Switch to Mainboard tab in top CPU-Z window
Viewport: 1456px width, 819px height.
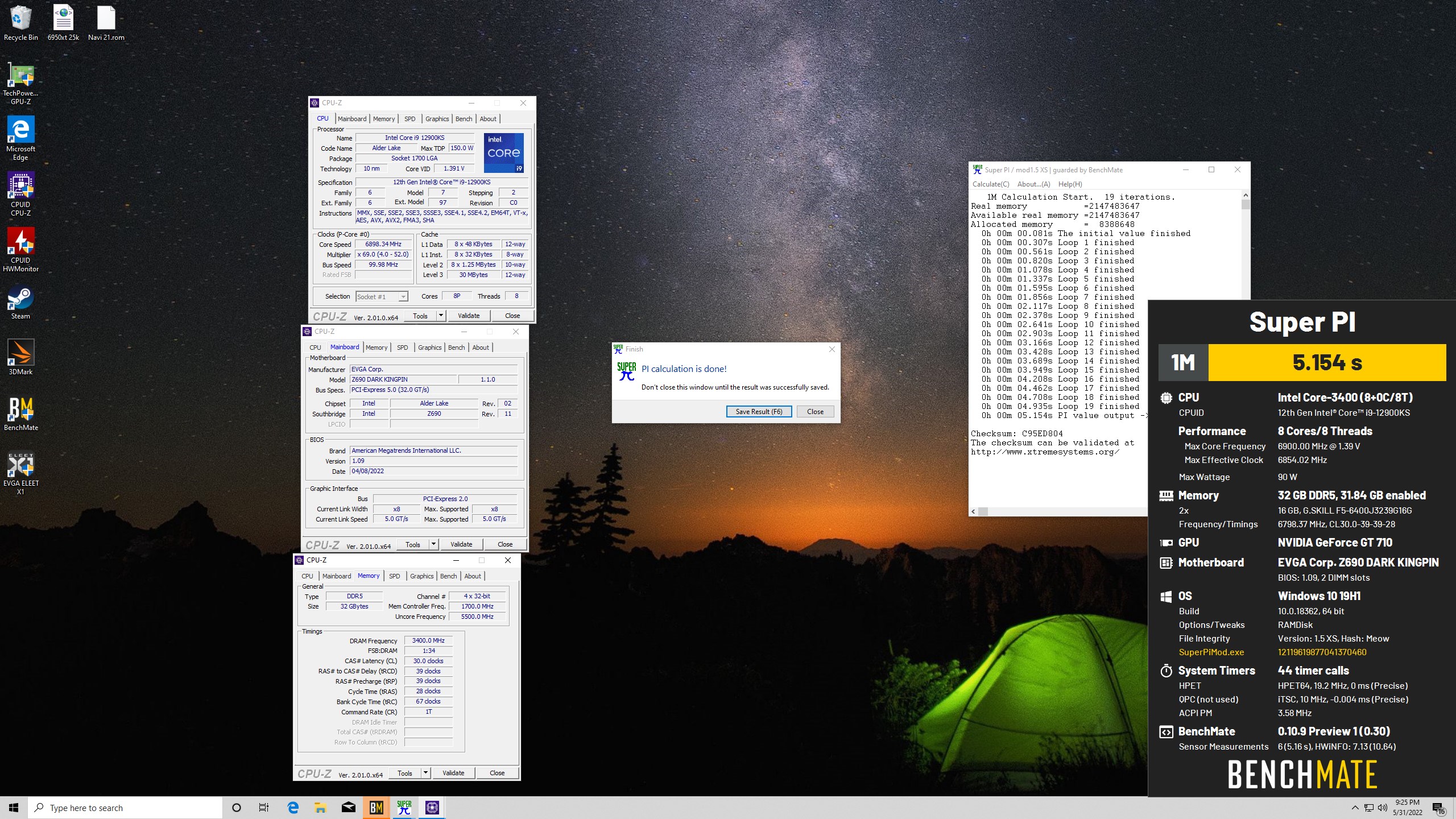click(352, 119)
